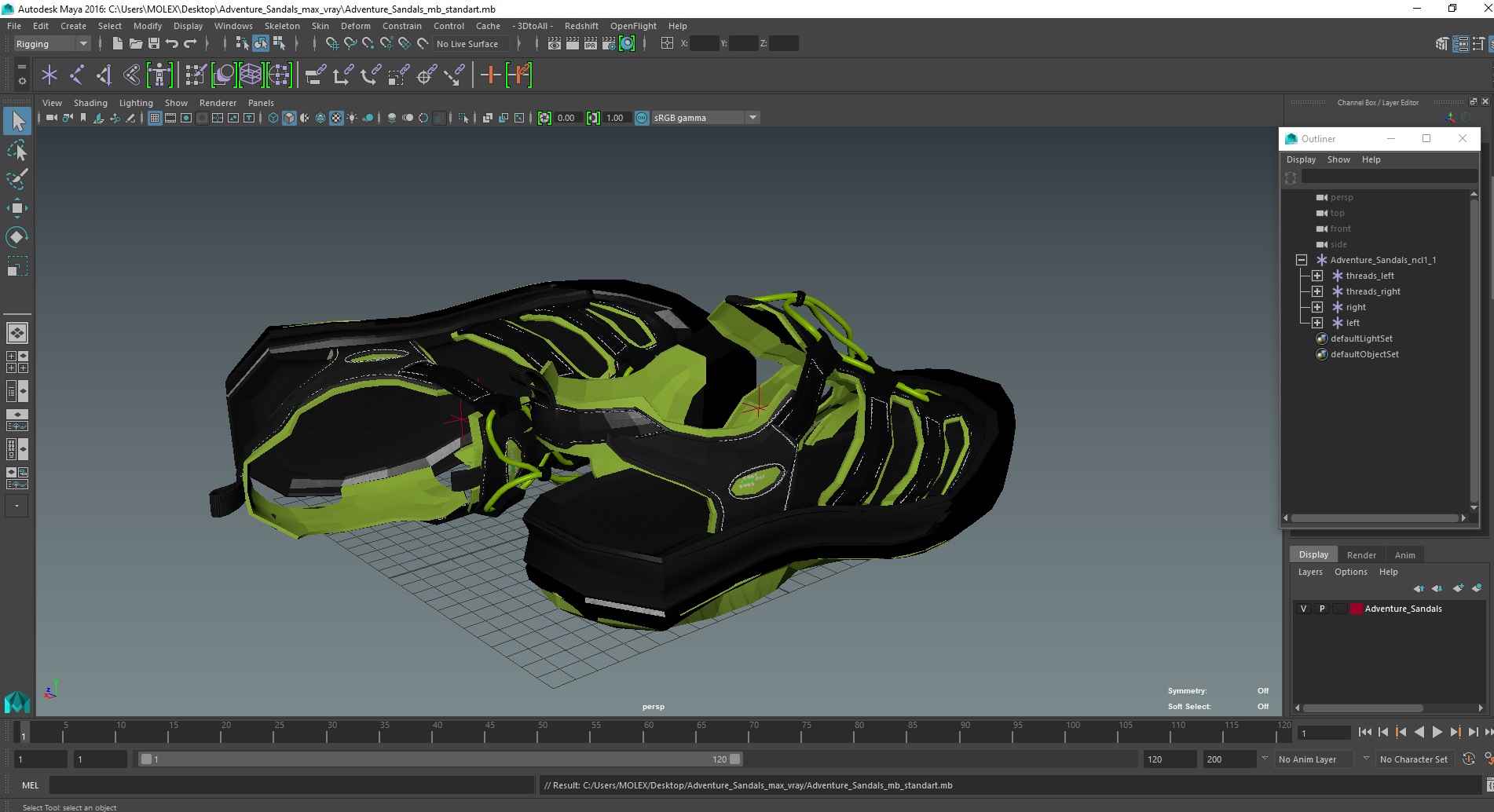The image size is (1494, 812).
Task: Toggle visibility V of Adventure_Sandals layer
Action: tap(1303, 609)
